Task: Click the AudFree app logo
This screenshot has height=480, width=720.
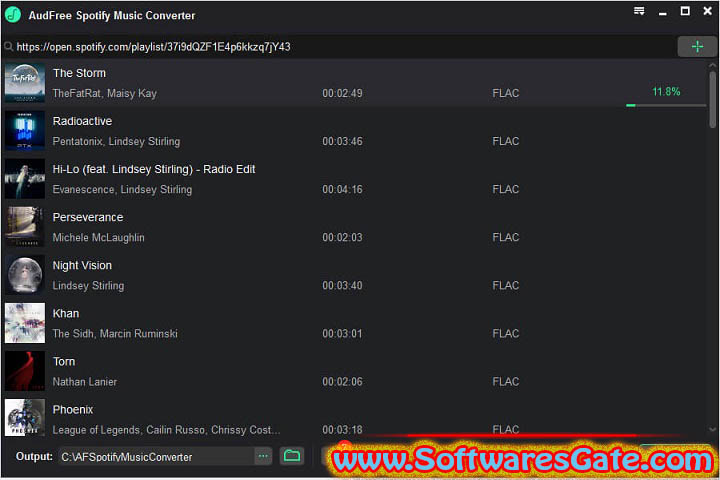Action: [13, 14]
